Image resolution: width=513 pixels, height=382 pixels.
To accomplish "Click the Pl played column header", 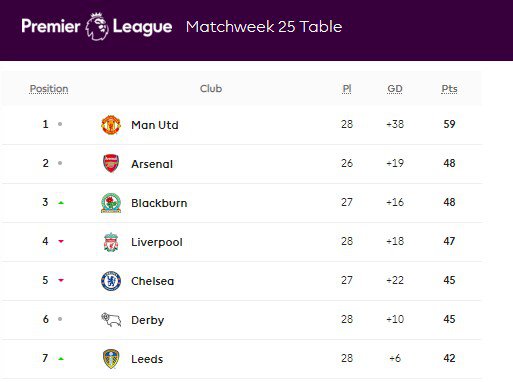I will point(347,89).
